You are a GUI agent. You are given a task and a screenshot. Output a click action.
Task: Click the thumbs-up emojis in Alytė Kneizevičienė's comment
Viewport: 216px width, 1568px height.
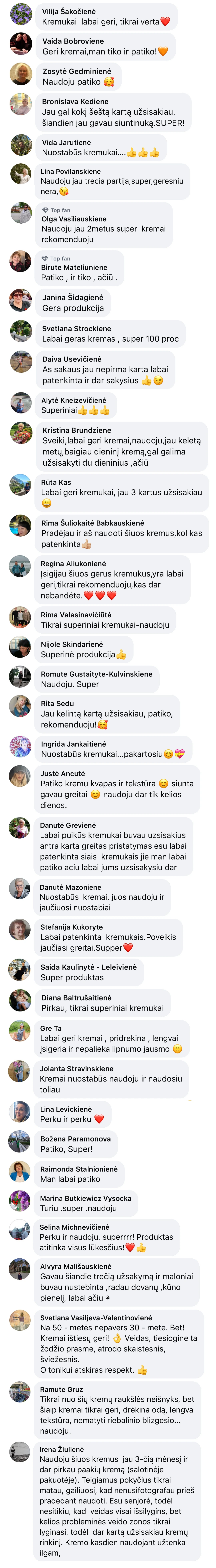click(93, 411)
